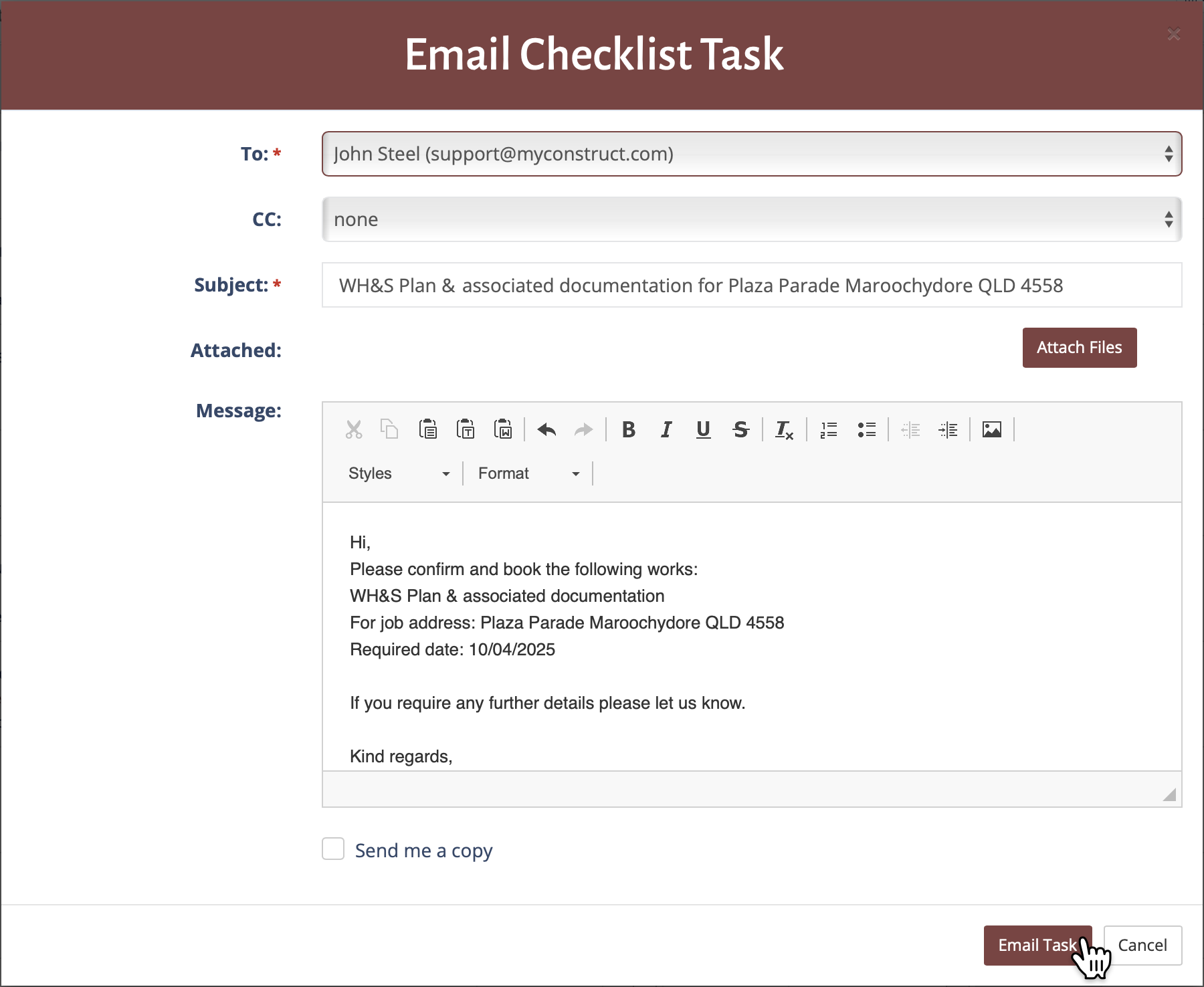1204x987 pixels.
Task: Open the CC dropdown showing none
Action: coord(751,219)
